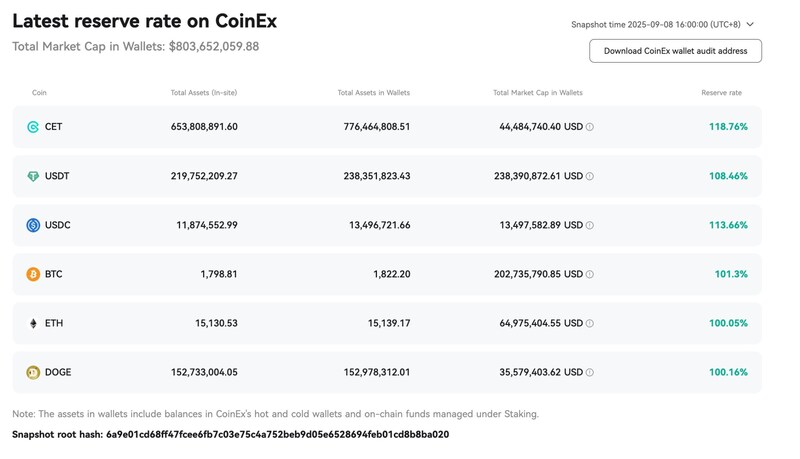Click the CET coin logo icon
Viewport: 800px width, 459px height.
pos(33,127)
